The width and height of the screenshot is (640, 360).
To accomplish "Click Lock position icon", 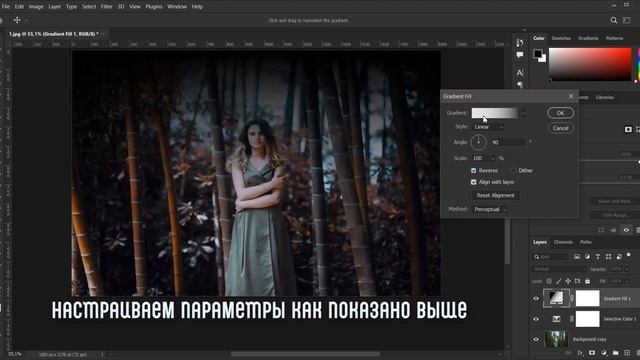I will click(568, 281).
